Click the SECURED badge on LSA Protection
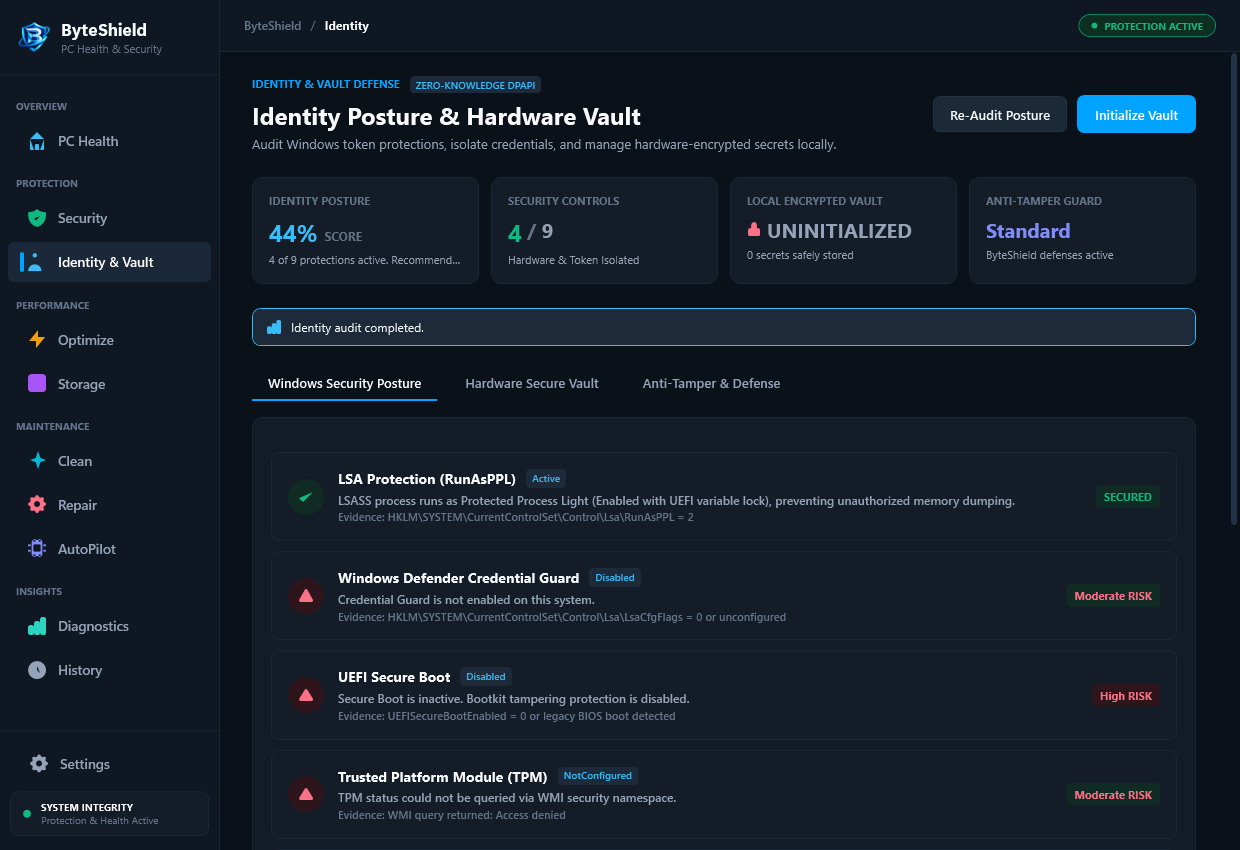This screenshot has width=1240, height=850. (x=1127, y=497)
